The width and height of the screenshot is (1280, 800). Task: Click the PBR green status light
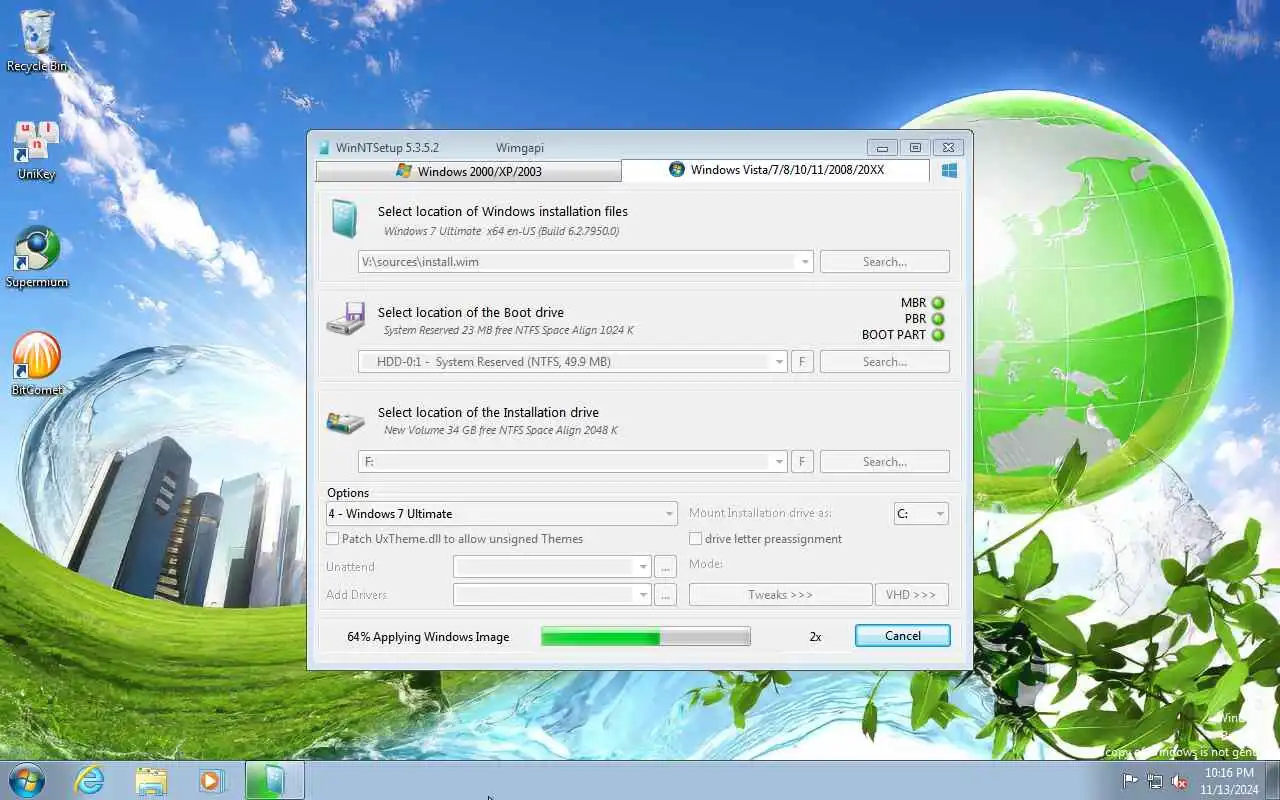pyautogui.click(x=938, y=319)
